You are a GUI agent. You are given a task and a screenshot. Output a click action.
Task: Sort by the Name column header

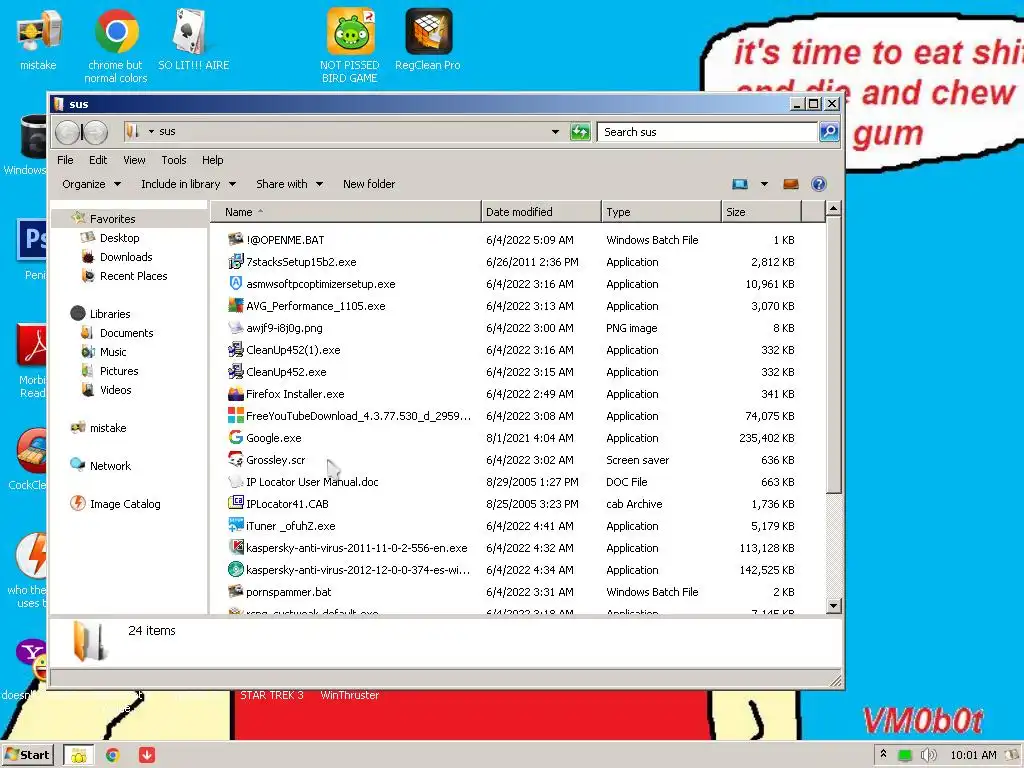click(346, 212)
